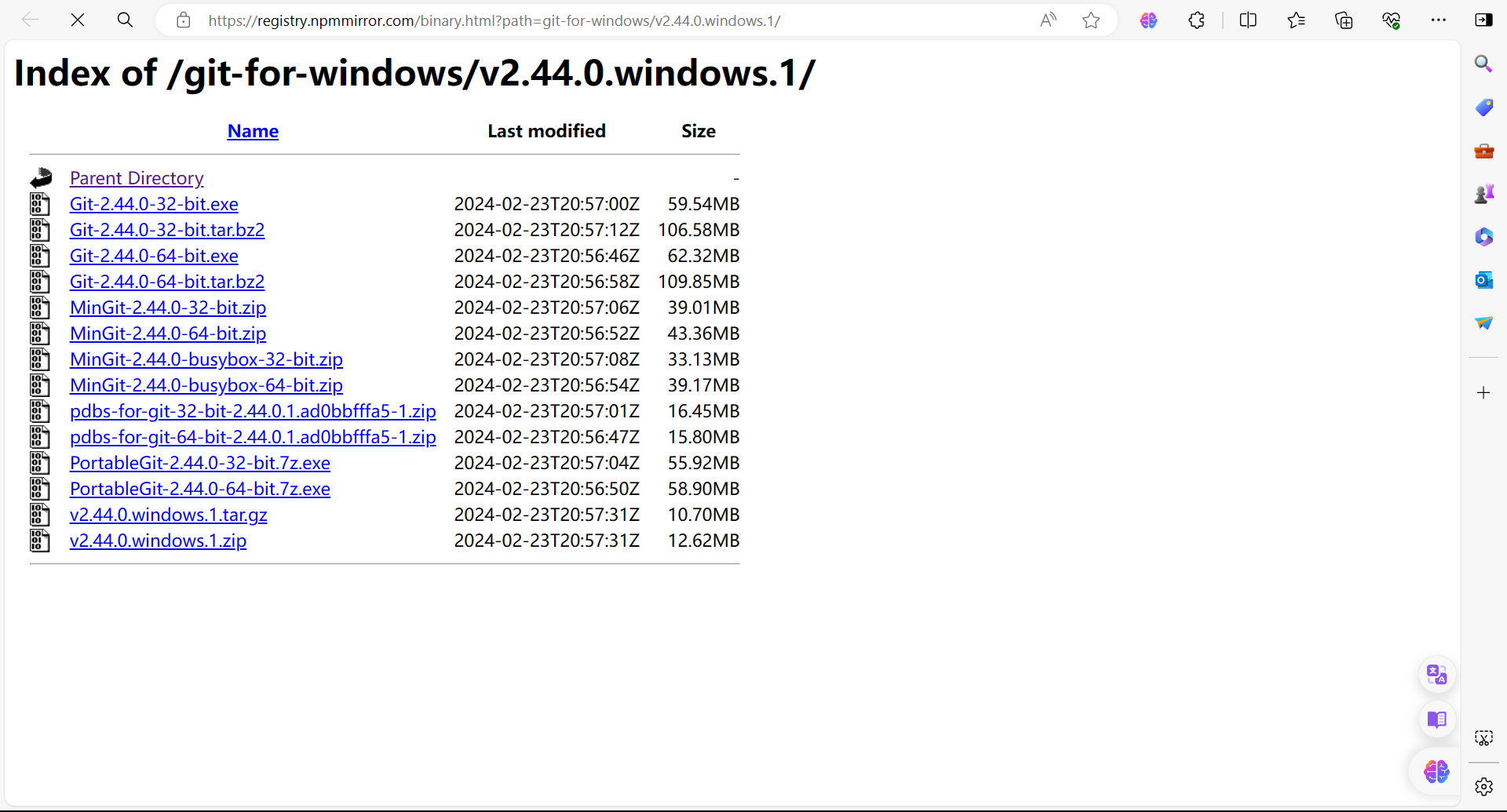Download Git-2.44.0-32-bit.tar.bz2
The image size is (1507, 812).
pyautogui.click(x=167, y=230)
